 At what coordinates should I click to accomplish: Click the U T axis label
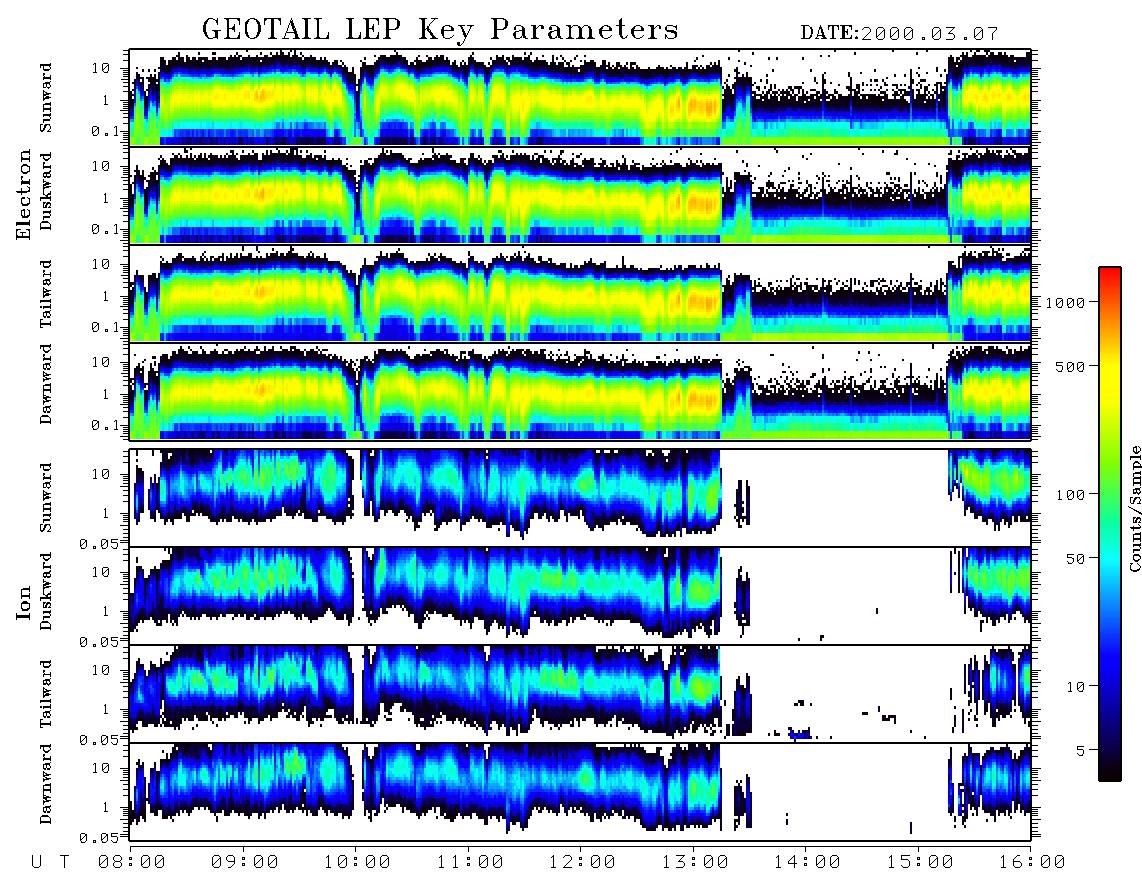click(51, 863)
